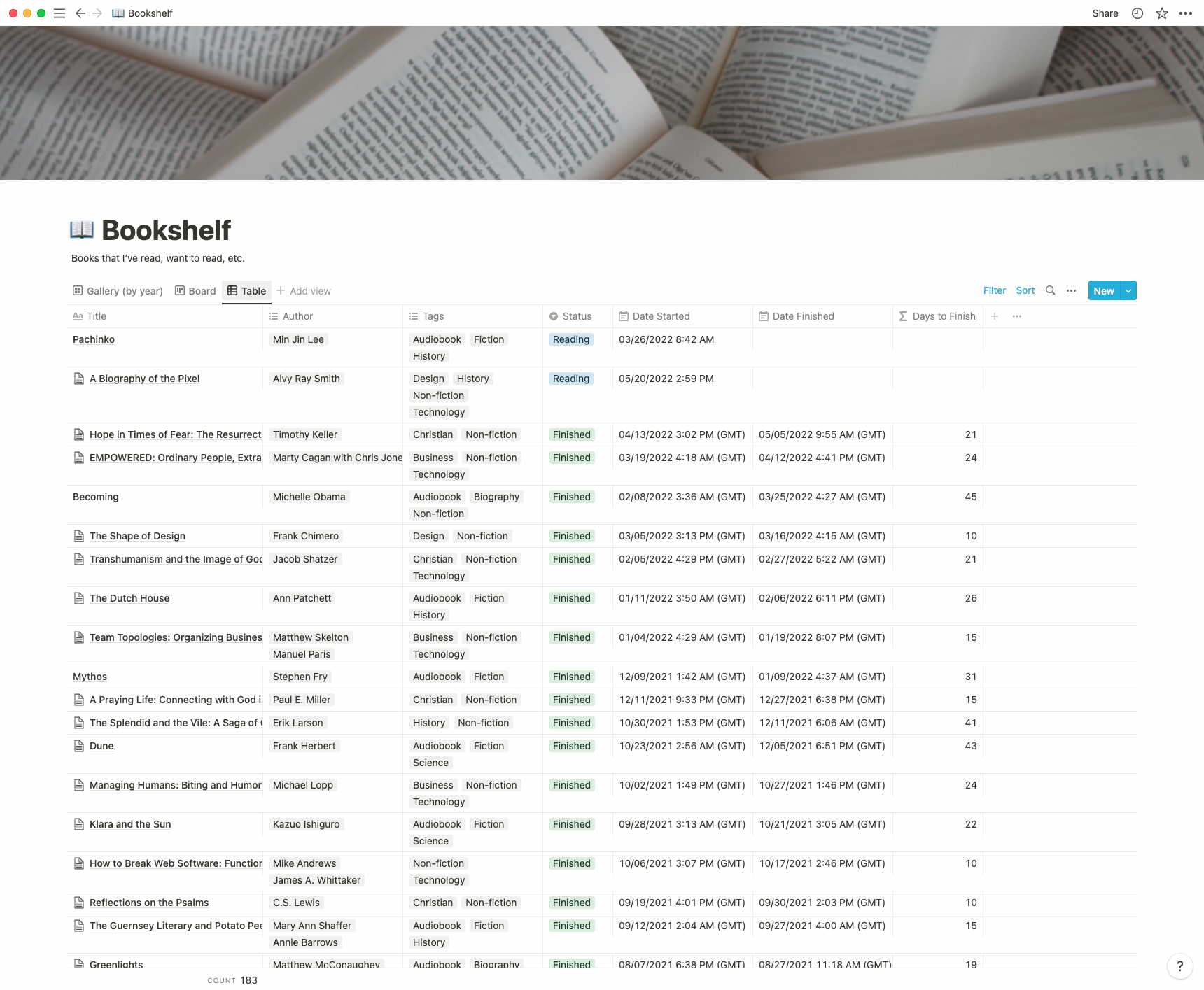Switch to the Board view tab
The width and height of the screenshot is (1204, 990).
point(195,291)
